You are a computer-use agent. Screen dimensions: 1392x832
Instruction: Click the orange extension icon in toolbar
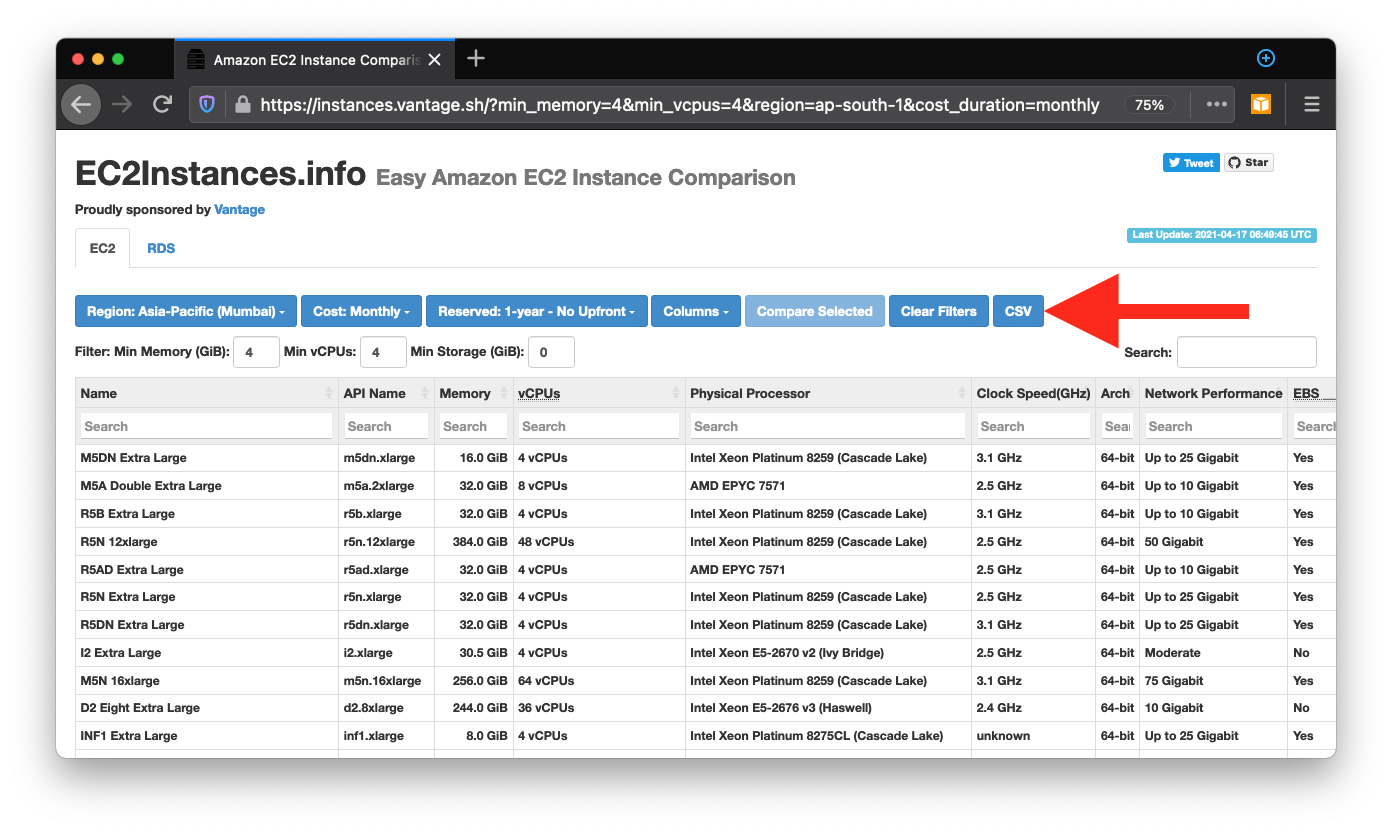coord(1261,104)
